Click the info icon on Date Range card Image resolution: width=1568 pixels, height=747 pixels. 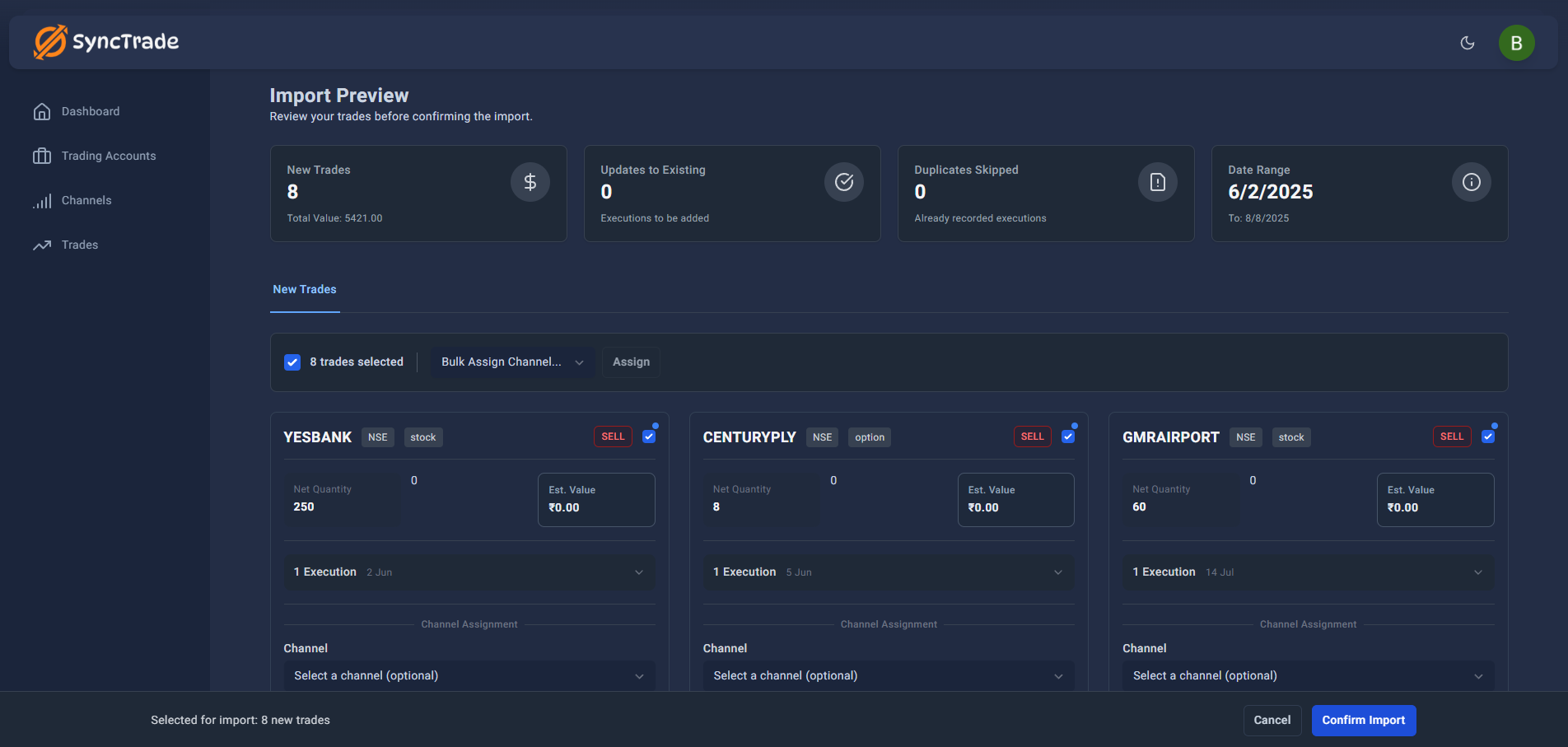tap(1471, 182)
